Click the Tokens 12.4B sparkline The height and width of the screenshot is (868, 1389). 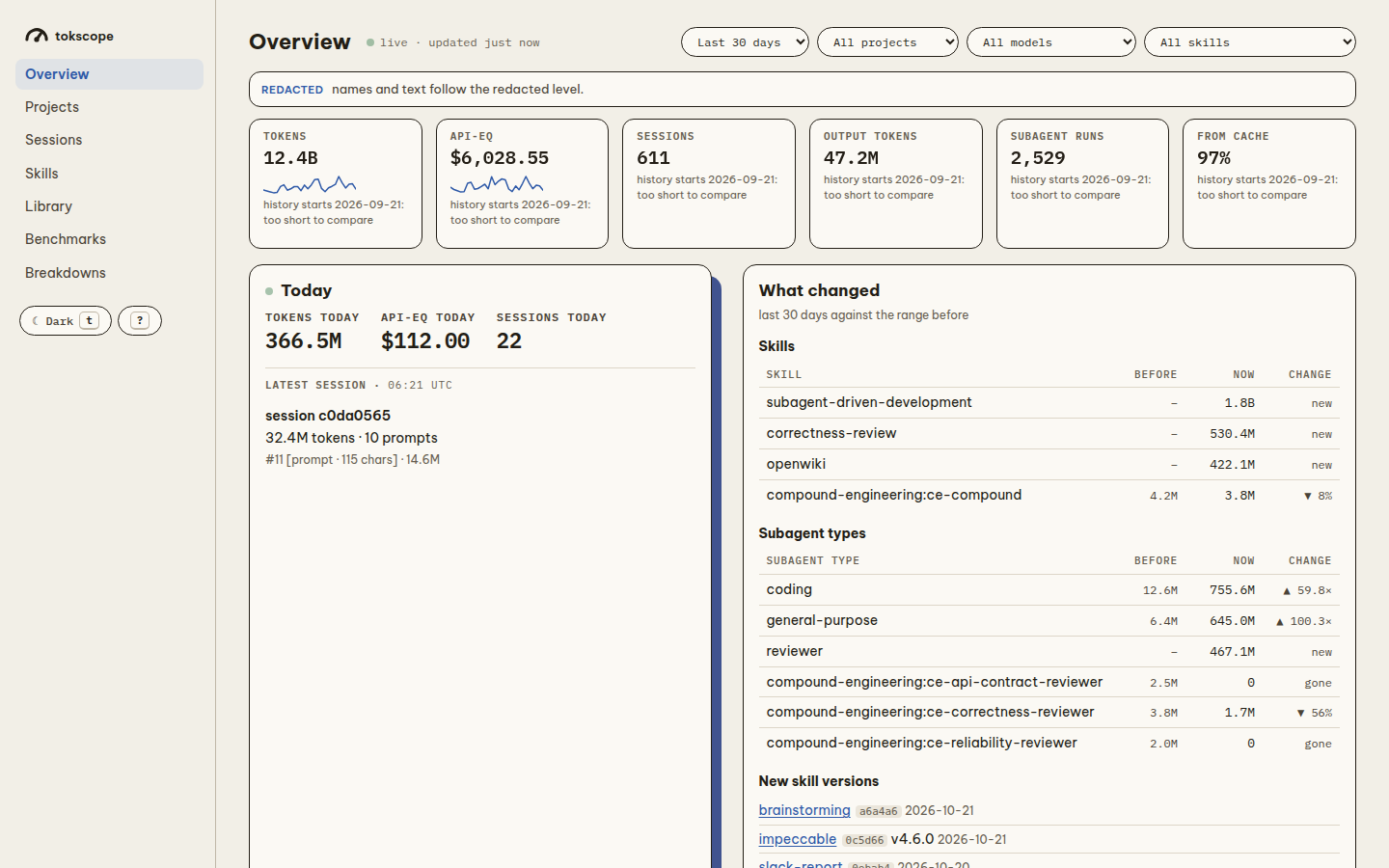pos(310,184)
